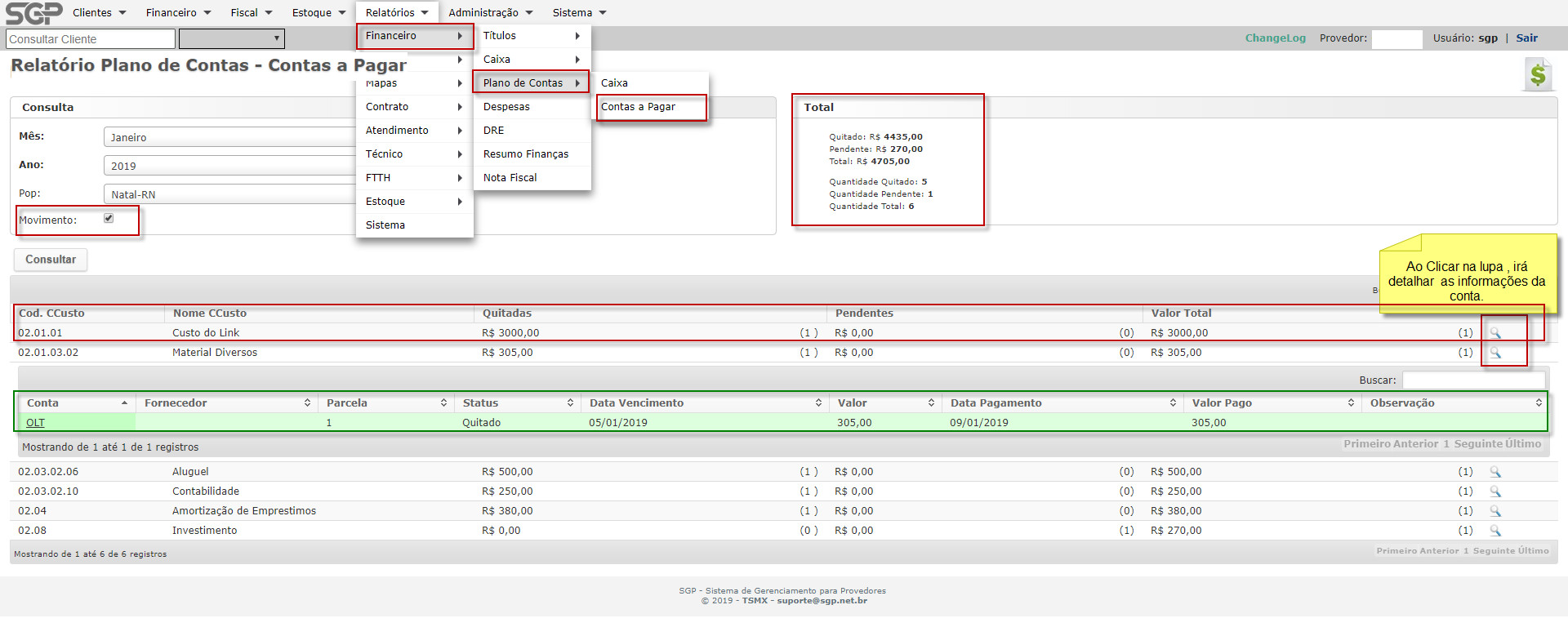Click the magnifier icon for Investimento row
The image size is (1568, 636).
[x=1495, y=531]
